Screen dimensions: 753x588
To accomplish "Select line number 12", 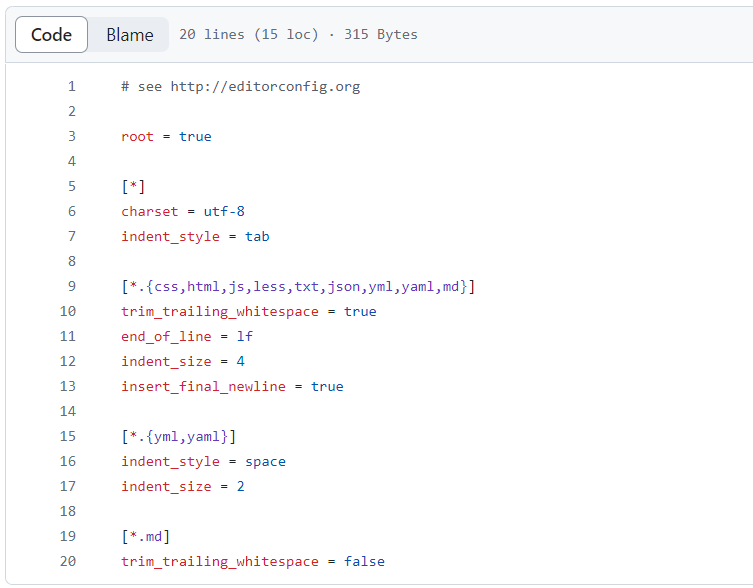I will (x=68, y=361).
